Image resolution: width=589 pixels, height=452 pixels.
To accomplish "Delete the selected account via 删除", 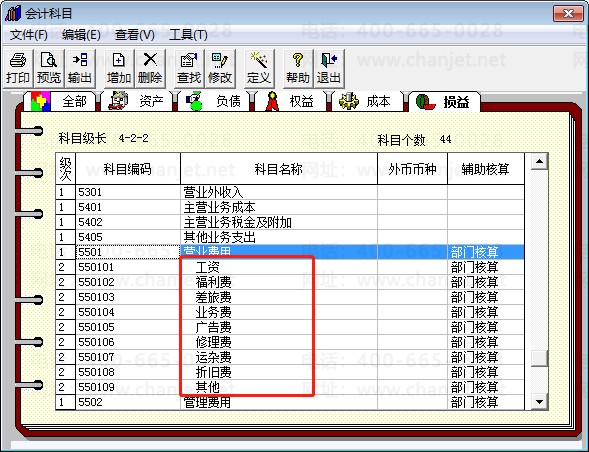I will (150, 68).
